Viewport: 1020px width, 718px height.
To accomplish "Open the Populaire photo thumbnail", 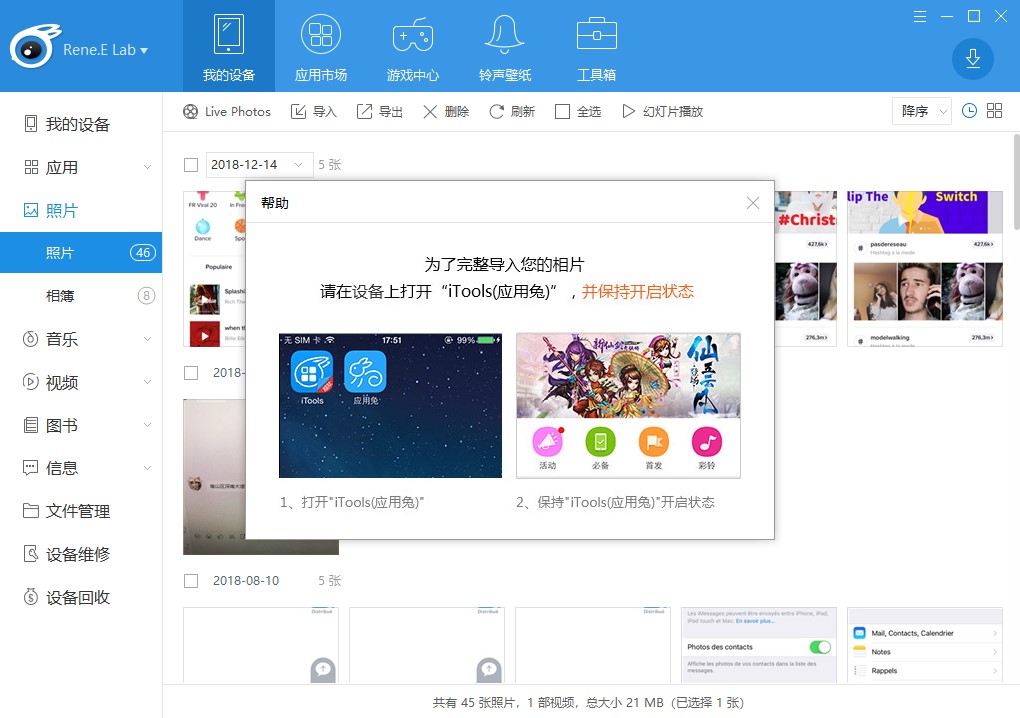I will 214,269.
